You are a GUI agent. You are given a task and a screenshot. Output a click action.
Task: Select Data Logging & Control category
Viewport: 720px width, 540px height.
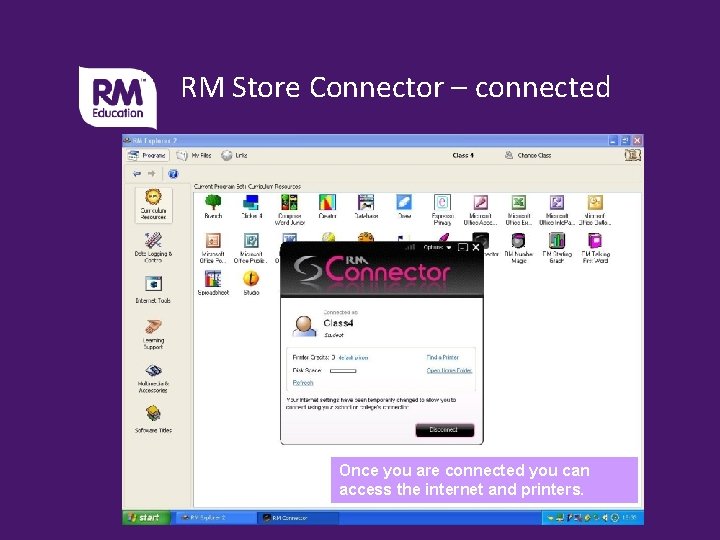(x=153, y=248)
